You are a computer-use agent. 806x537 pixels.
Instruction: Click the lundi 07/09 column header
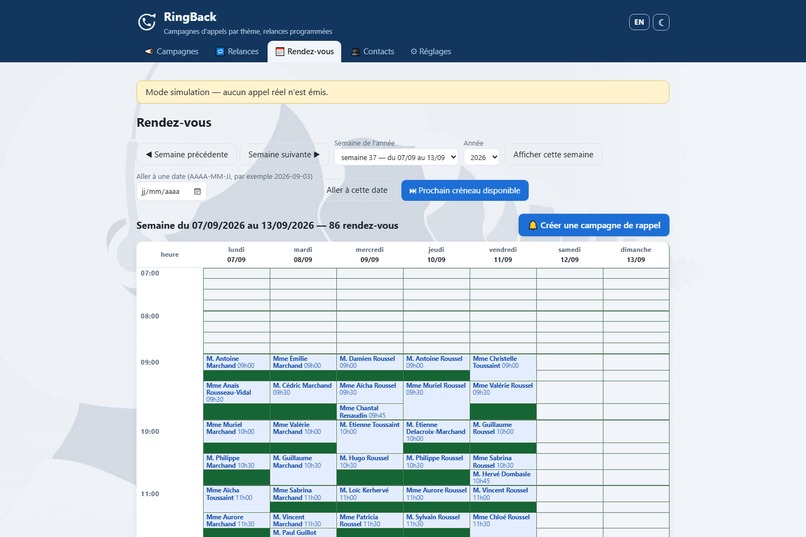pos(236,254)
